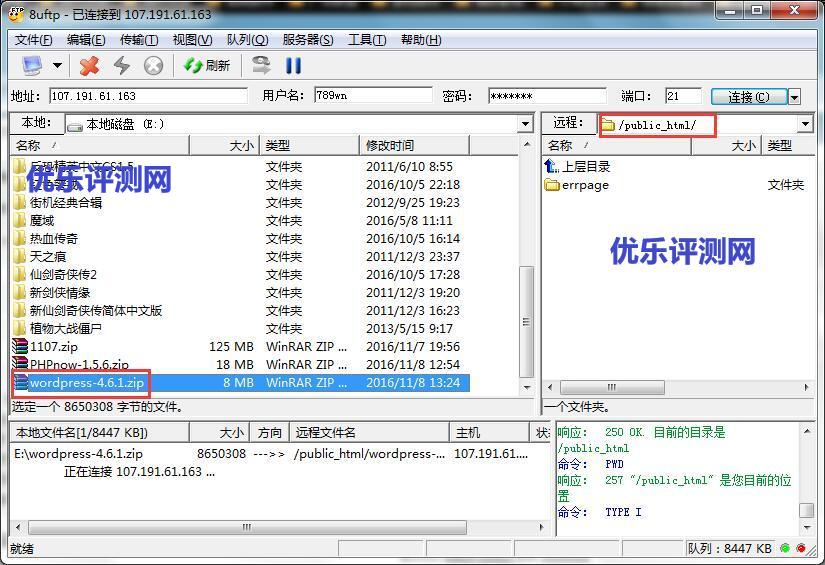Open the local drive path dropdown

(525, 124)
